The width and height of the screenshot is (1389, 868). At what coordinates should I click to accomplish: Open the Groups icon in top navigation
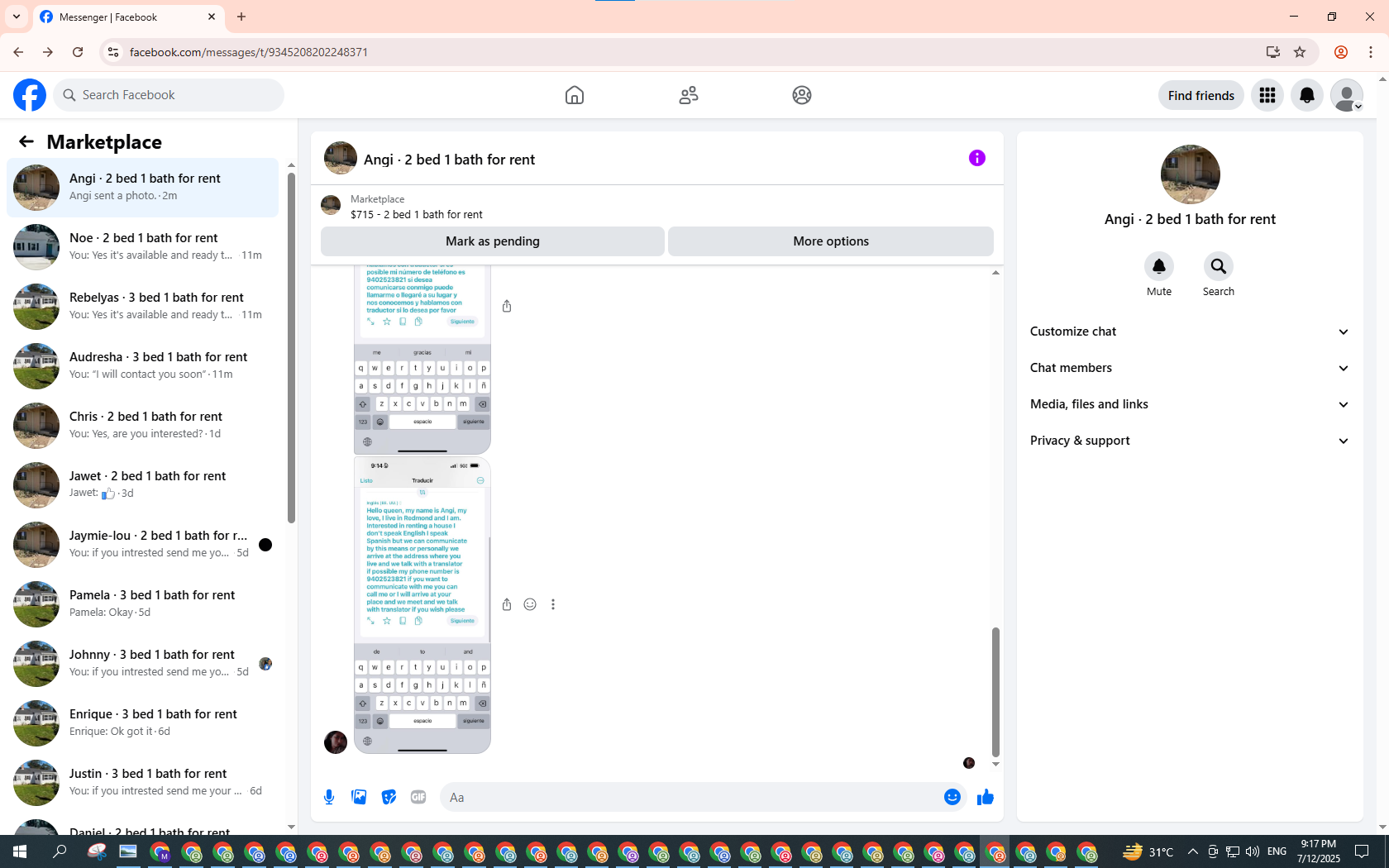coord(802,95)
